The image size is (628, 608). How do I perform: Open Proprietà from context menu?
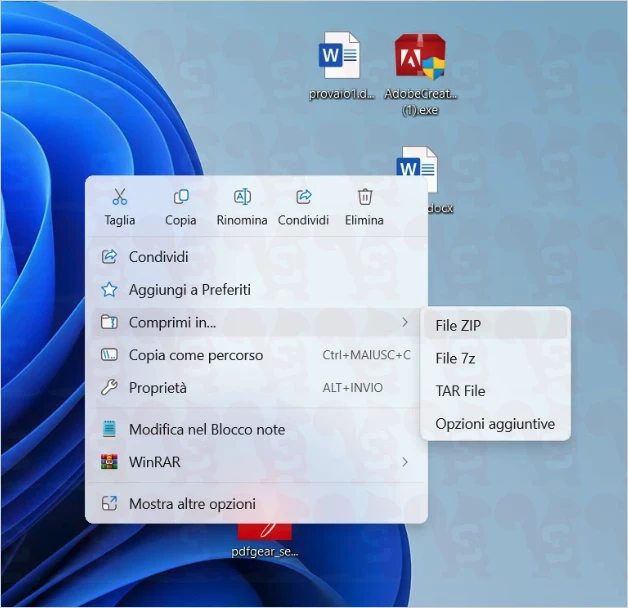pyautogui.click(x=157, y=388)
